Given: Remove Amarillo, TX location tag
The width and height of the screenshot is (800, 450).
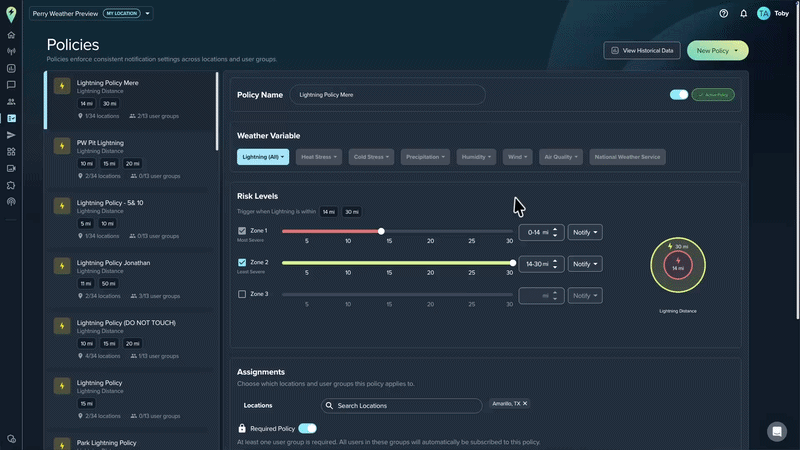Looking at the screenshot, I should click(x=524, y=404).
